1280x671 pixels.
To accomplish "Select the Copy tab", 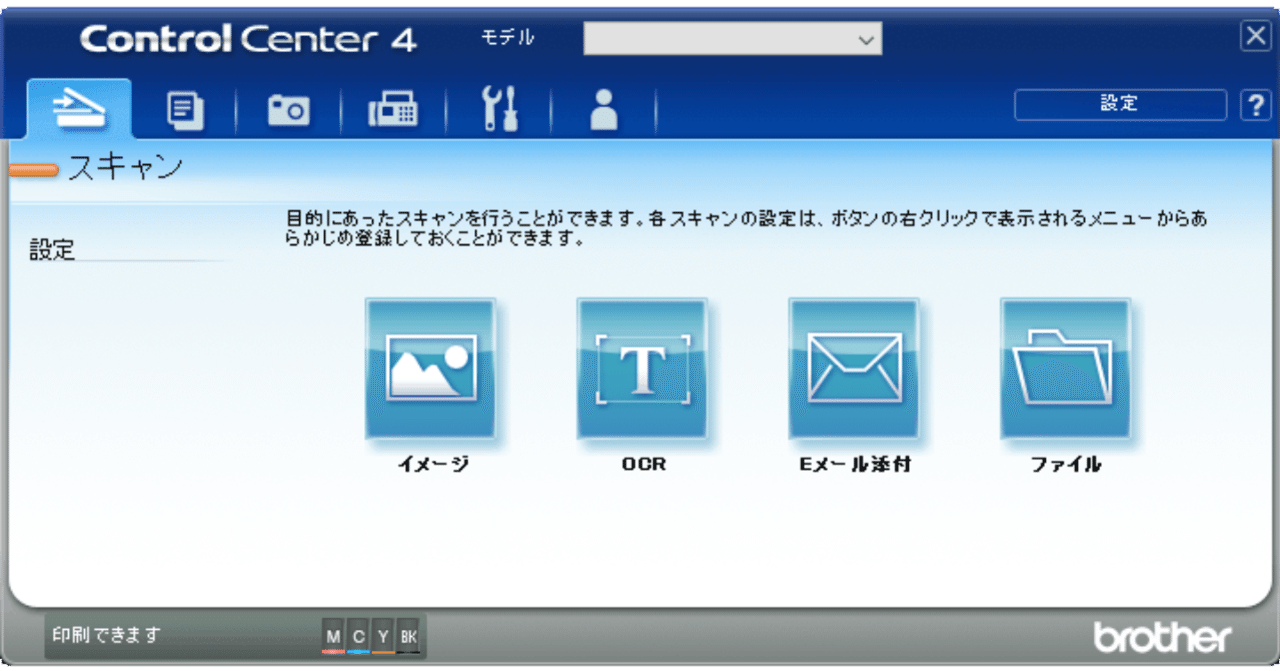I will [184, 108].
